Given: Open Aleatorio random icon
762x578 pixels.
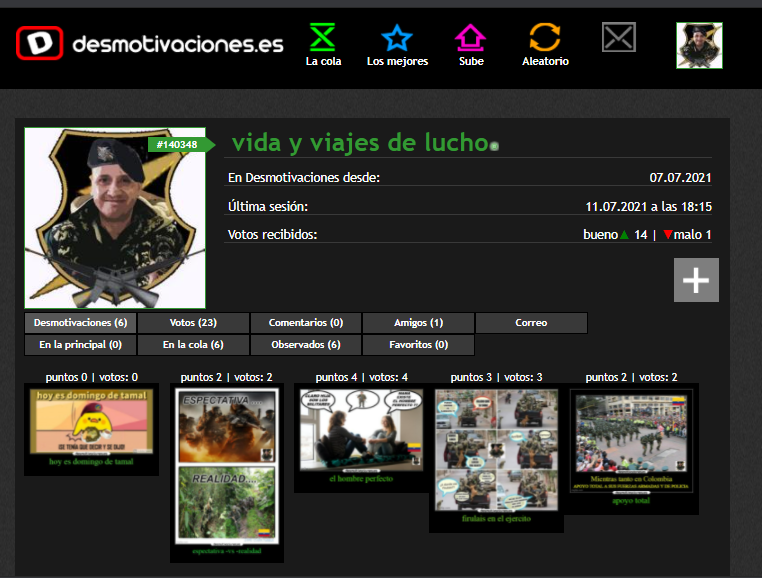Looking at the screenshot, I should tap(545, 40).
